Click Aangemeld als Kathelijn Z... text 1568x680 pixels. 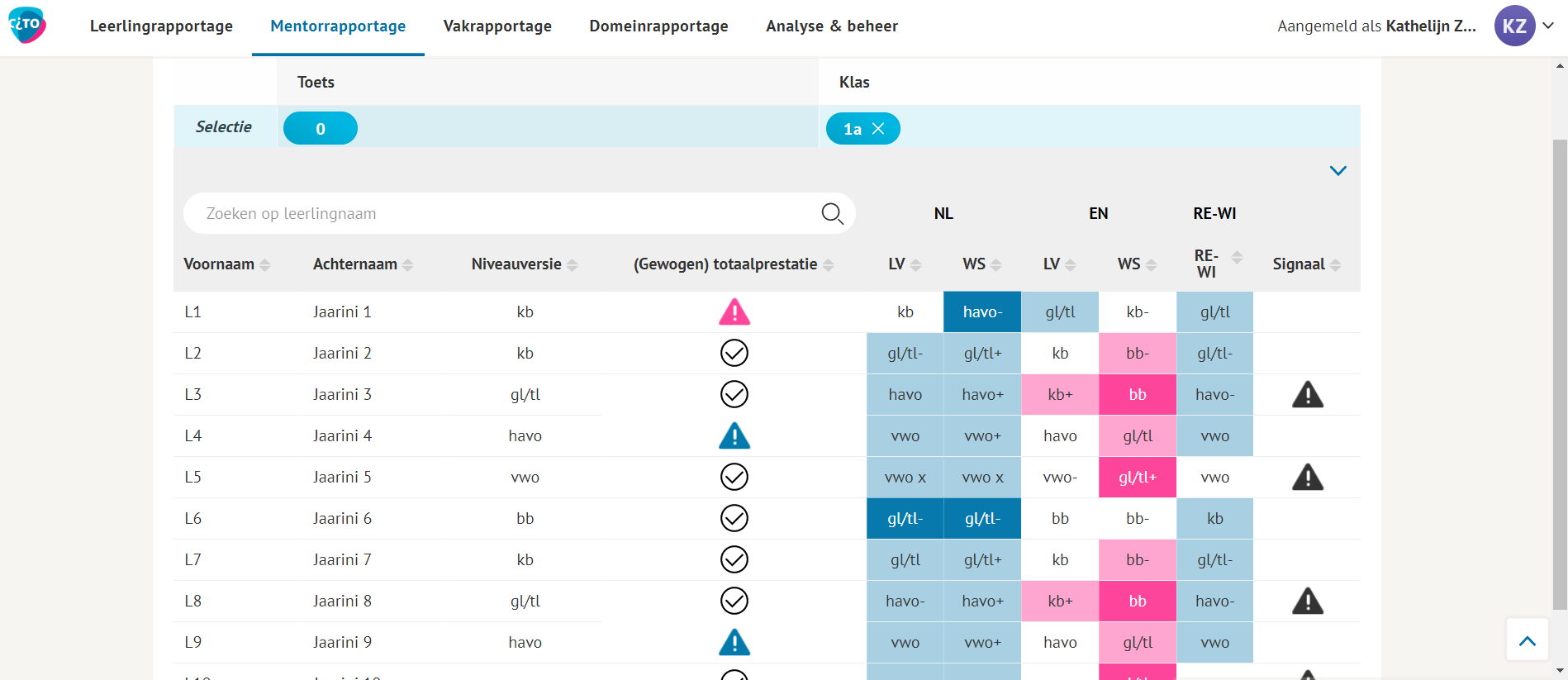tap(1376, 26)
